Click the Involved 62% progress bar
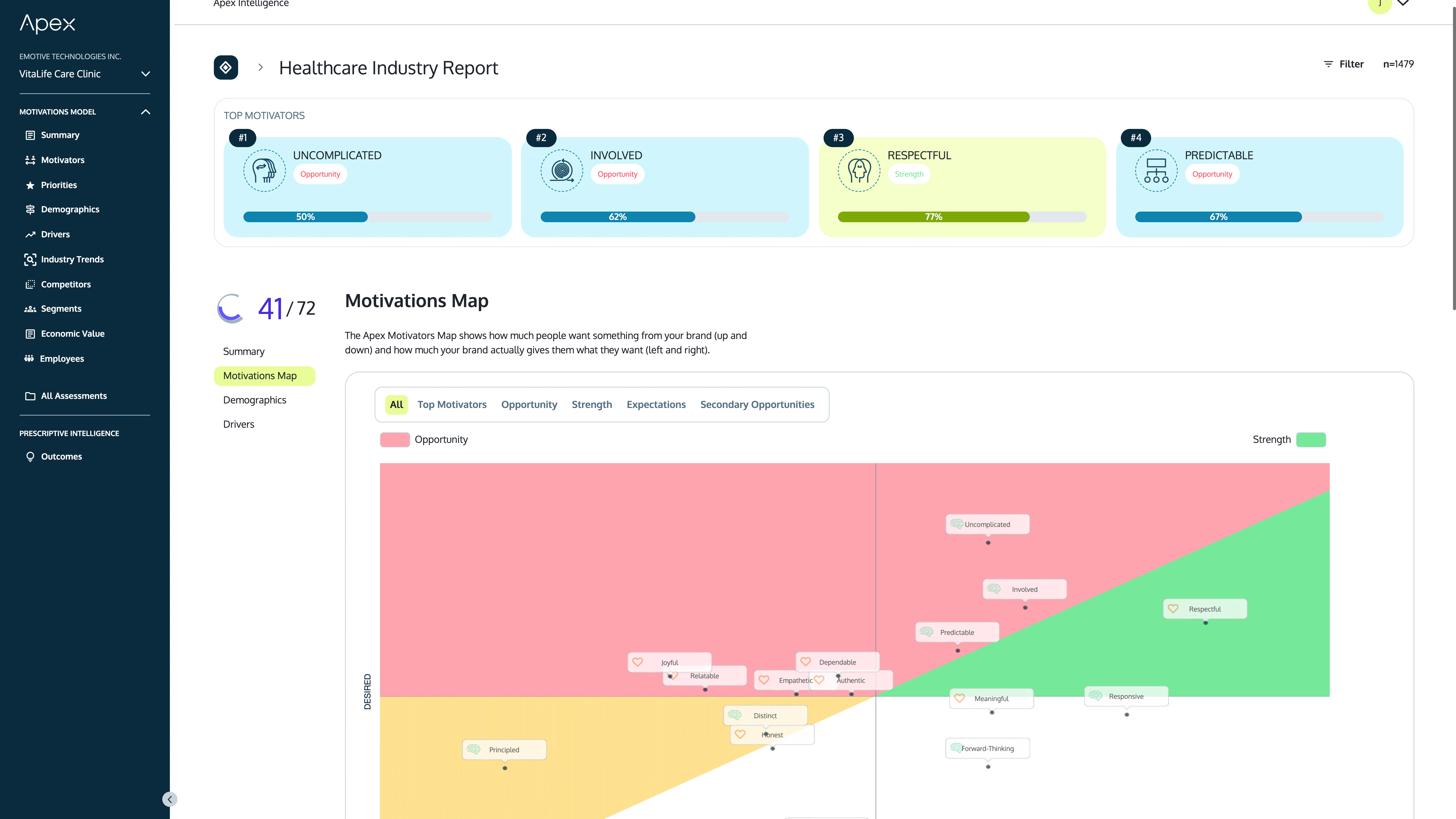The height and width of the screenshot is (819, 1456). (x=665, y=217)
